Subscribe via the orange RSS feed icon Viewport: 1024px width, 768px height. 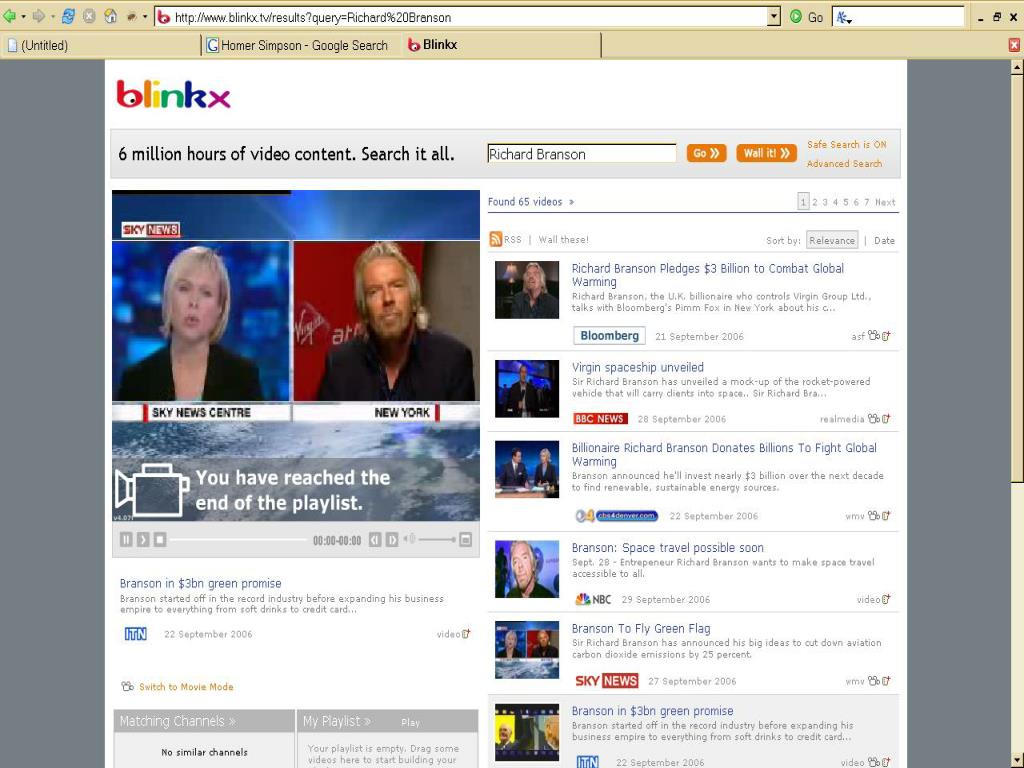[496, 239]
